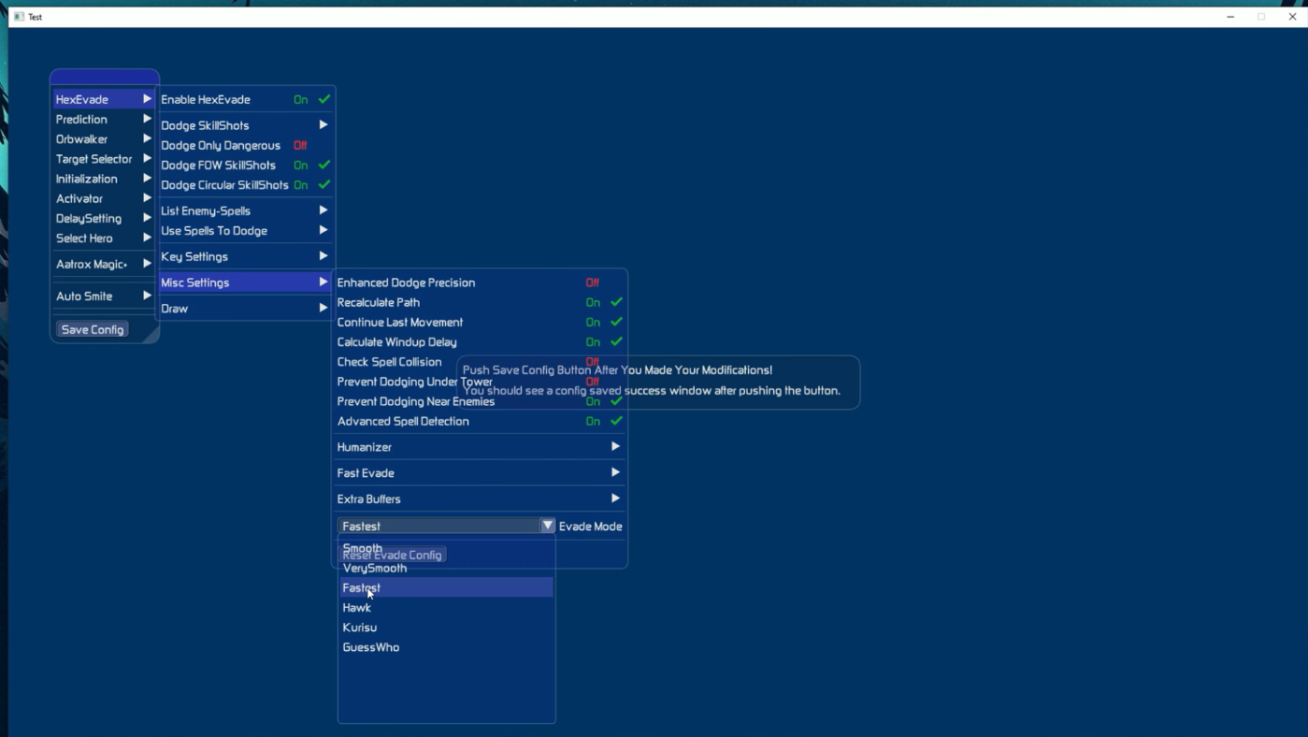
Task: Expand the Extra Buffers submenu arrow
Action: [x=615, y=499]
